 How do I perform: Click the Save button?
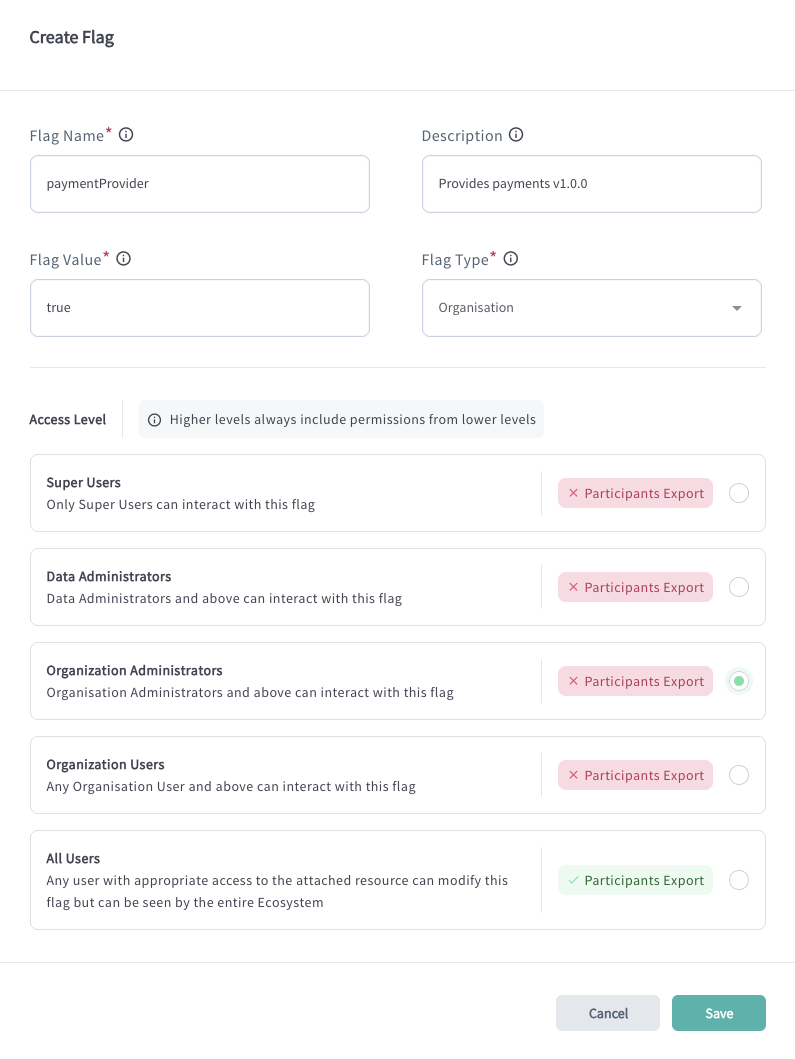(718, 1013)
